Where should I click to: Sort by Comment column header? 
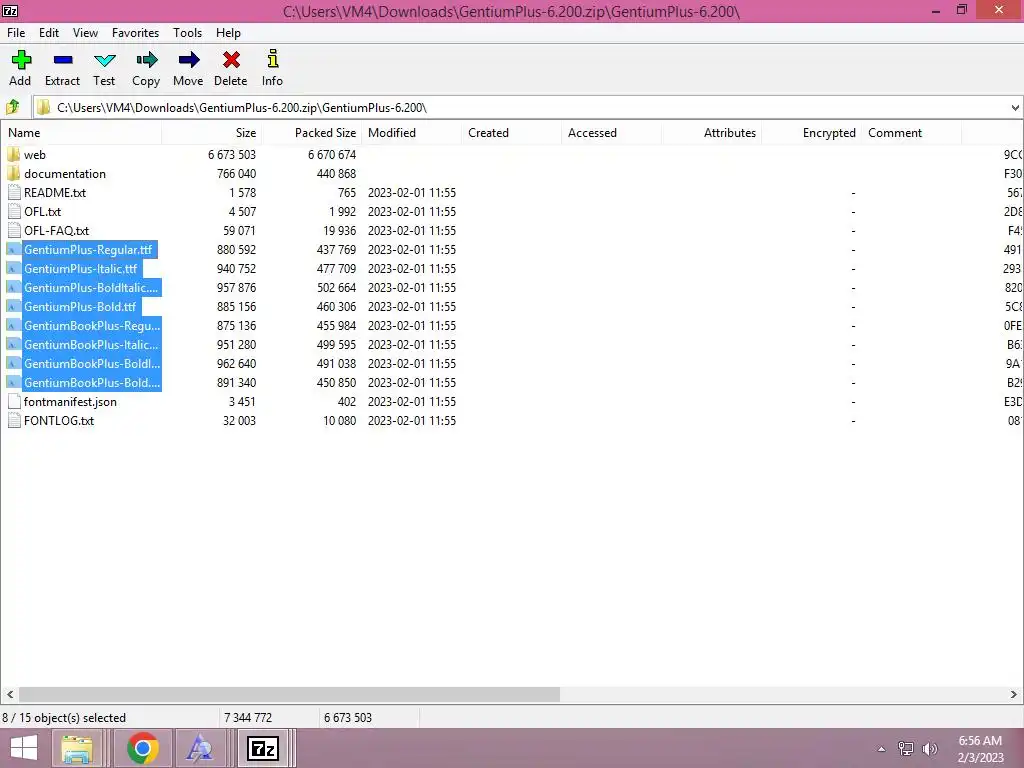[911, 133]
